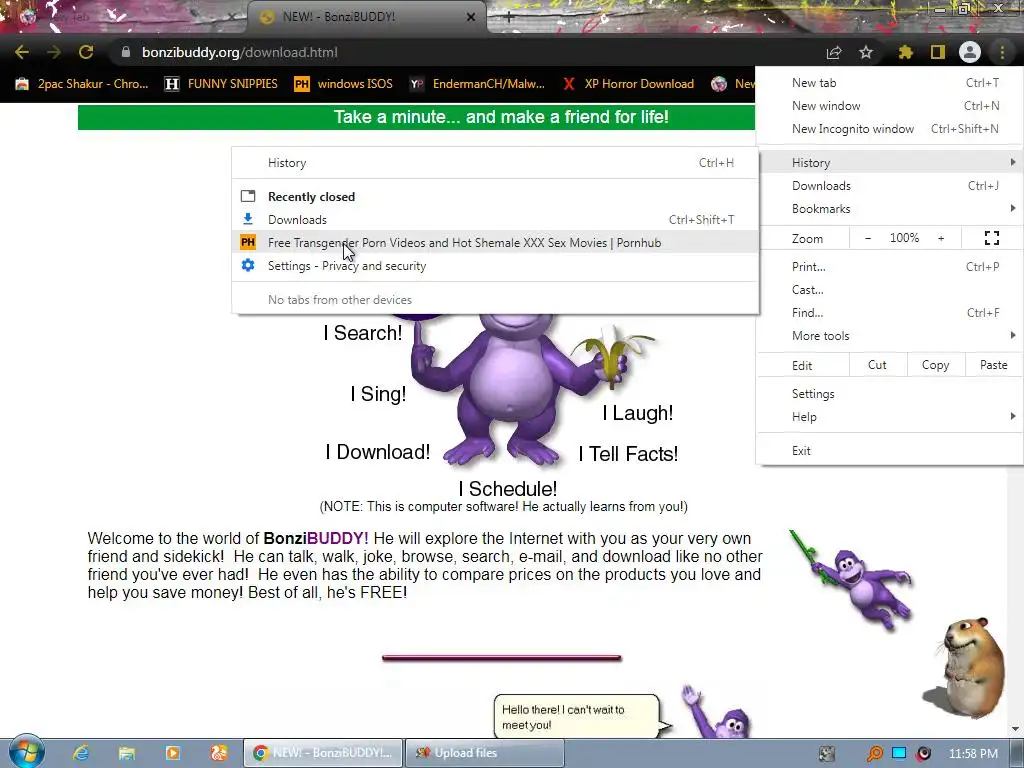The width and height of the screenshot is (1024, 768).
Task: Increase zoom with plus button
Action: [941, 238]
